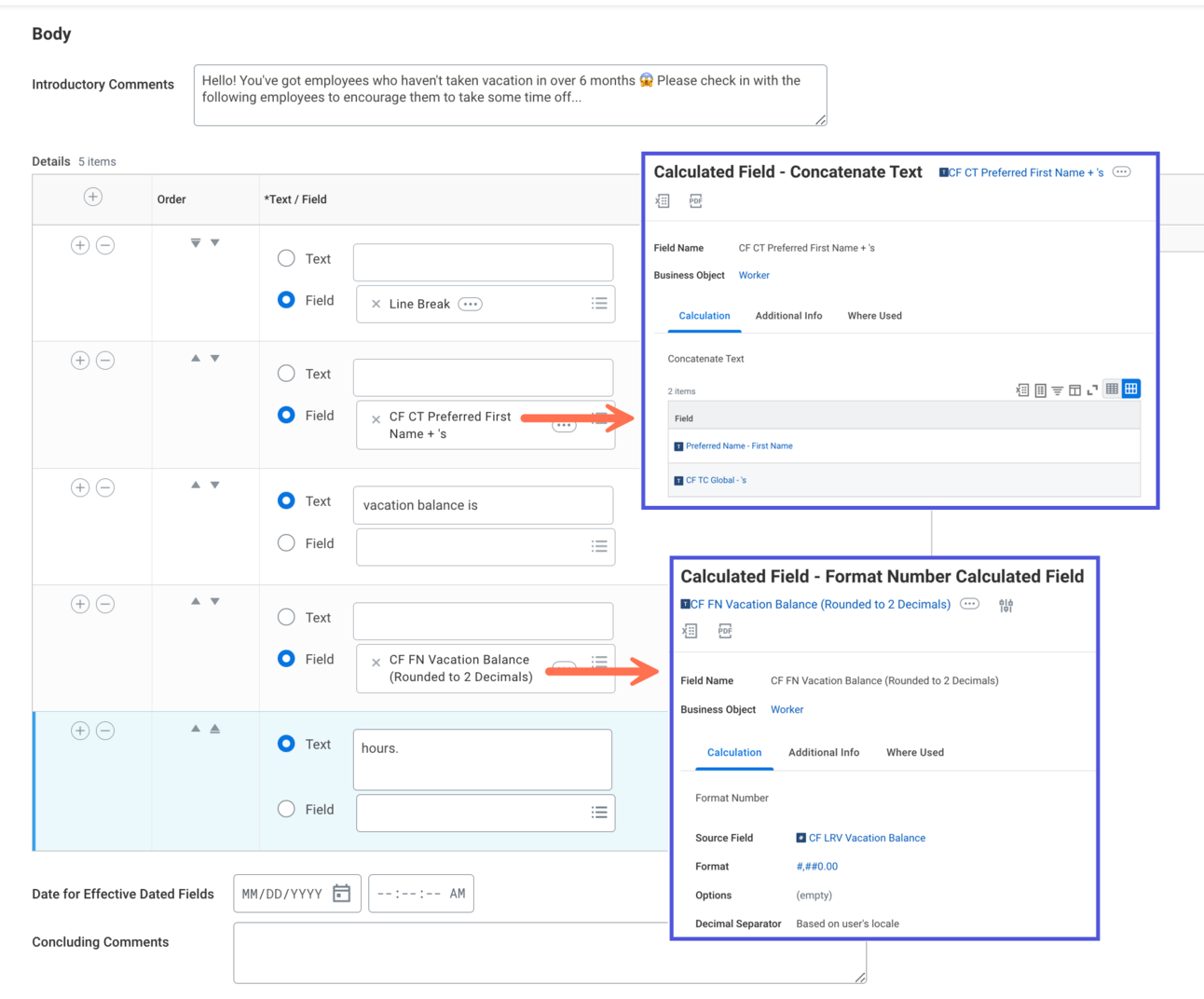Switch to Additional Info tab in Concatenate panel

click(x=788, y=316)
